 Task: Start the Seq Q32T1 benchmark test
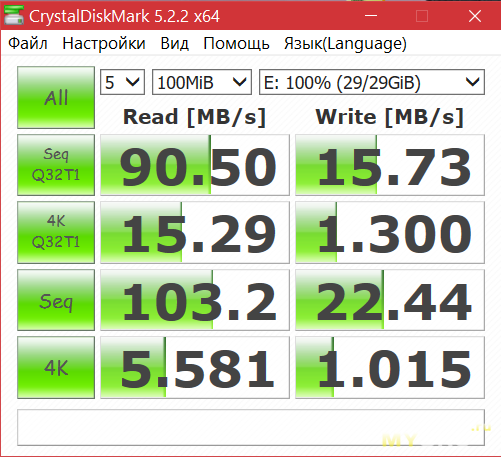click(x=56, y=165)
